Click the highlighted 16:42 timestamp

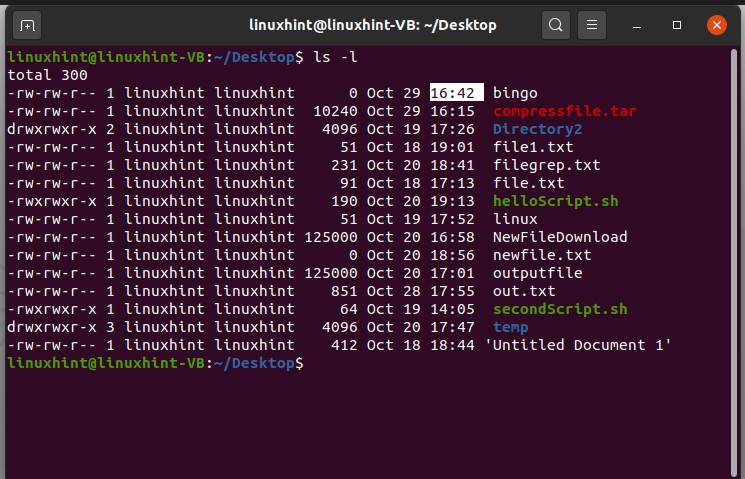456,93
